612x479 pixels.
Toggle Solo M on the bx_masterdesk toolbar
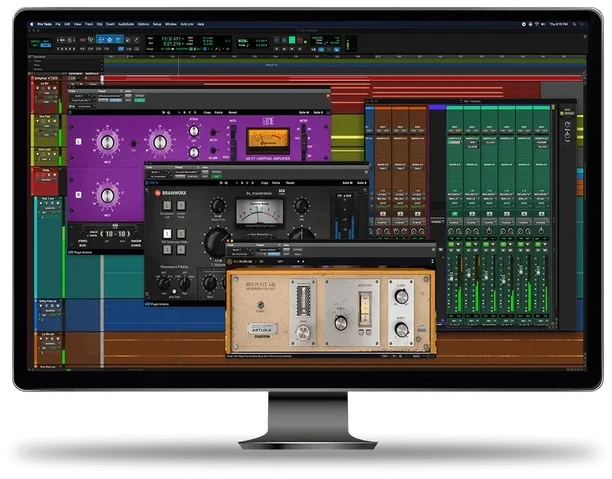pyautogui.click(x=347, y=183)
